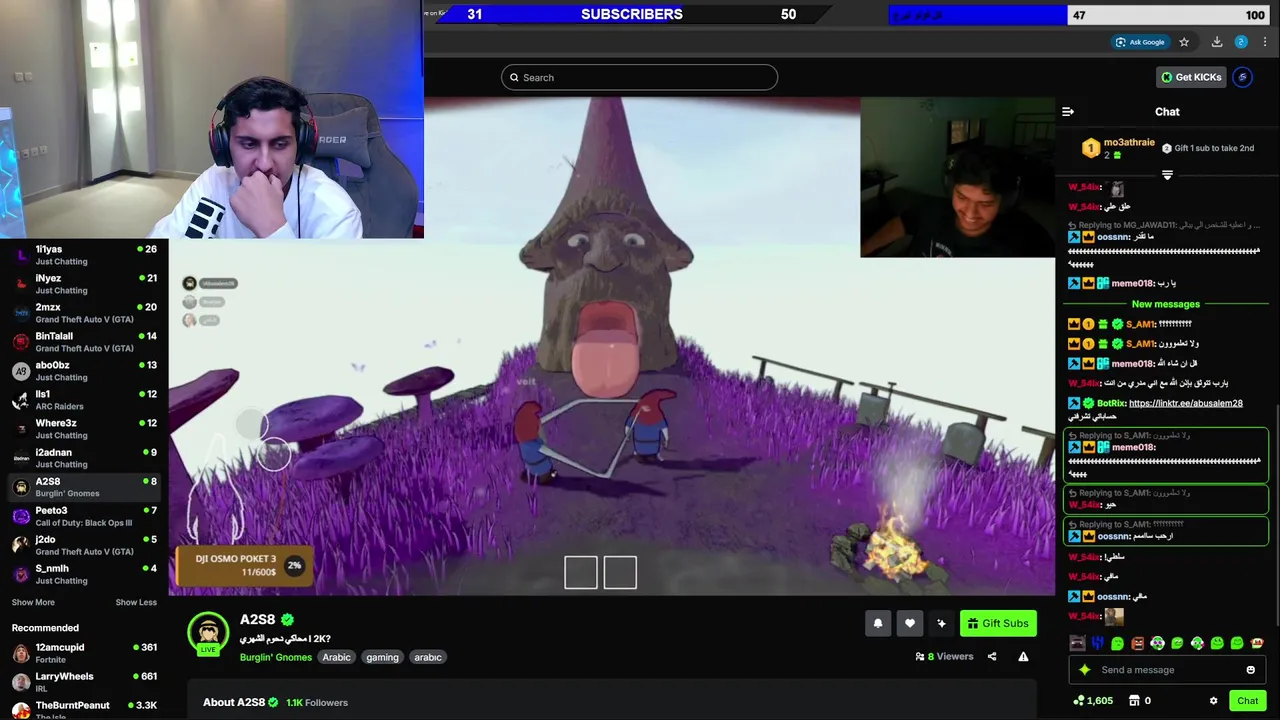Pick the blue trident emote

[x=1097, y=643]
